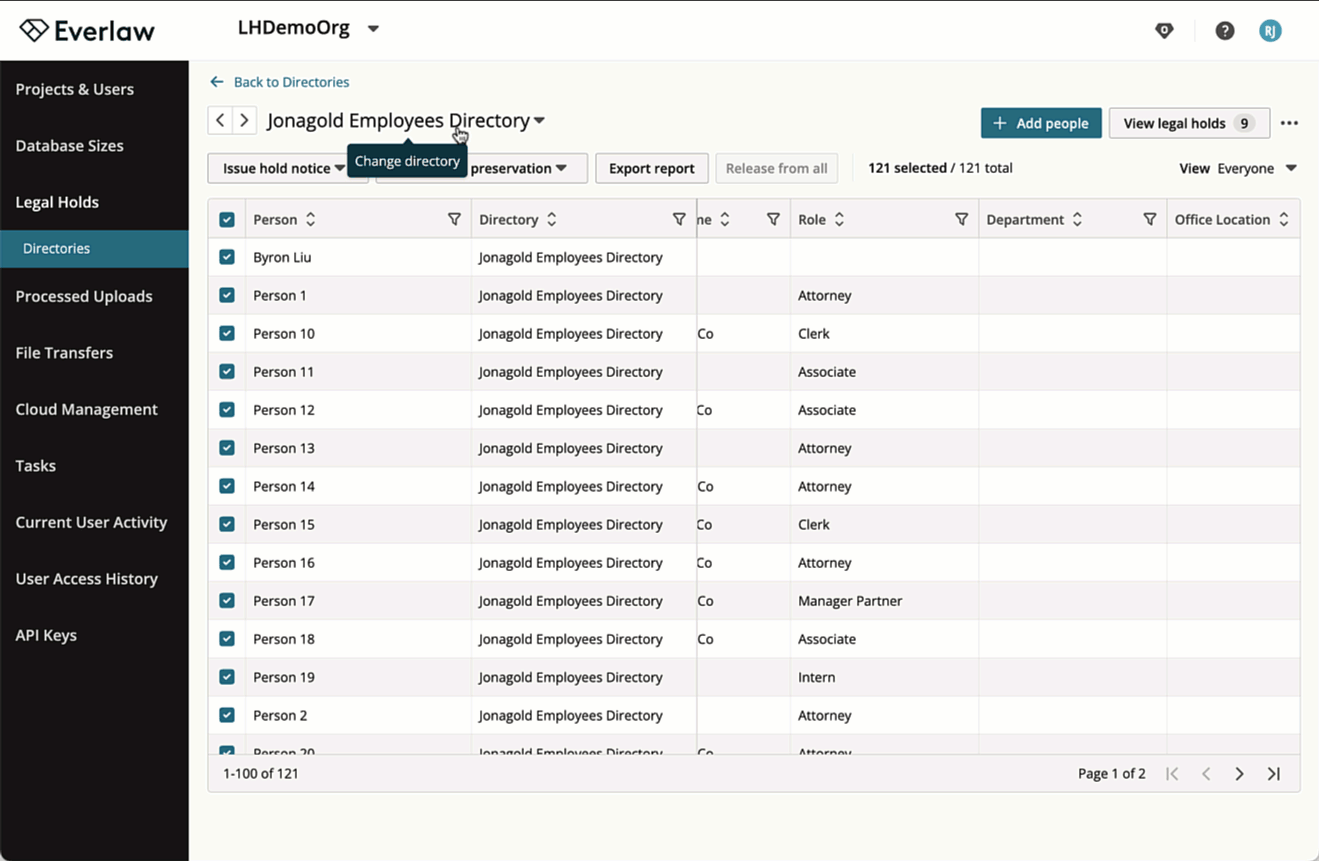Open the View Everyone dropdown
1319x861 pixels.
click(1238, 168)
